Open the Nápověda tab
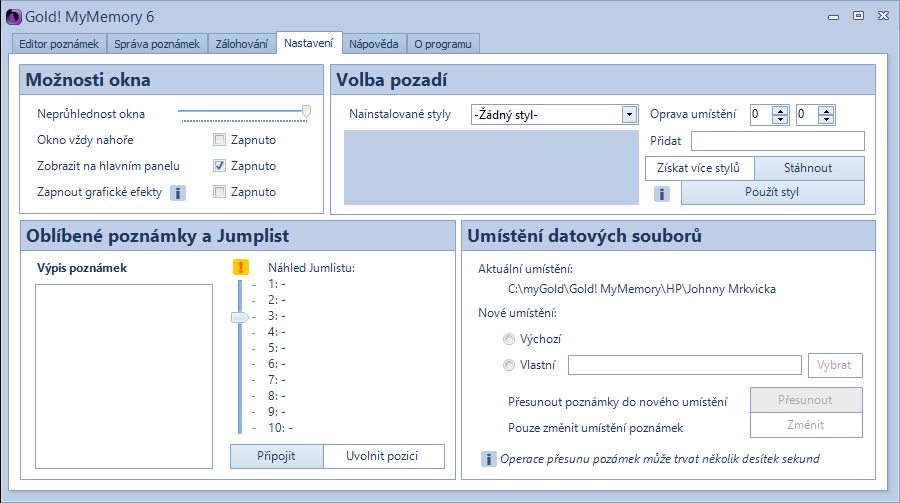 click(374, 44)
